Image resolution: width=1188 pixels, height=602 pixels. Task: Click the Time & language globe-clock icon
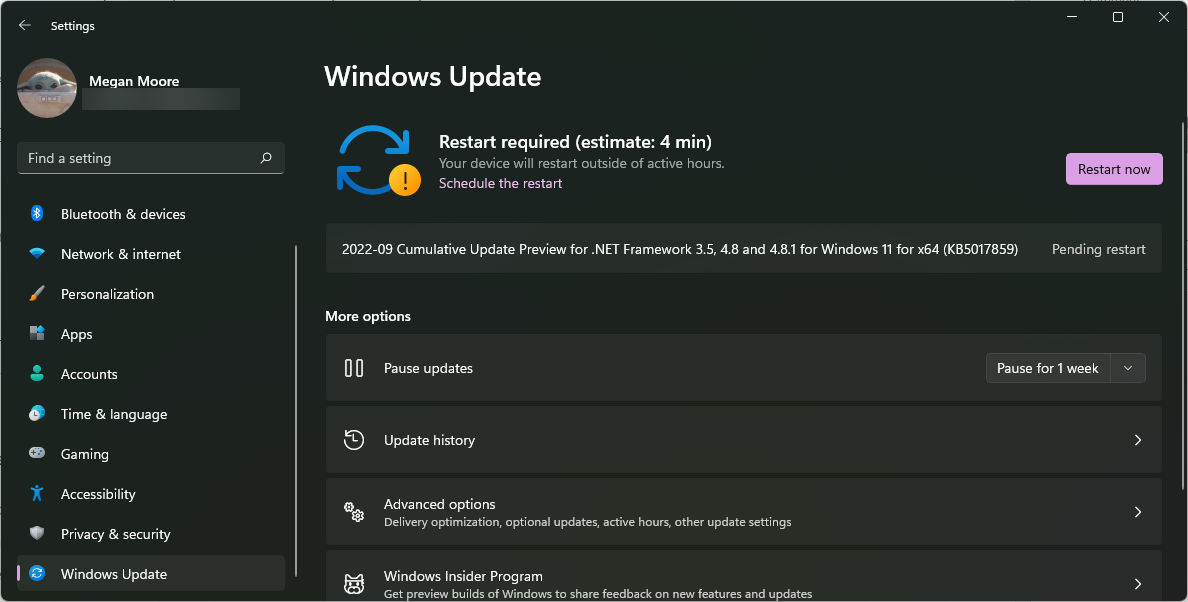click(36, 413)
